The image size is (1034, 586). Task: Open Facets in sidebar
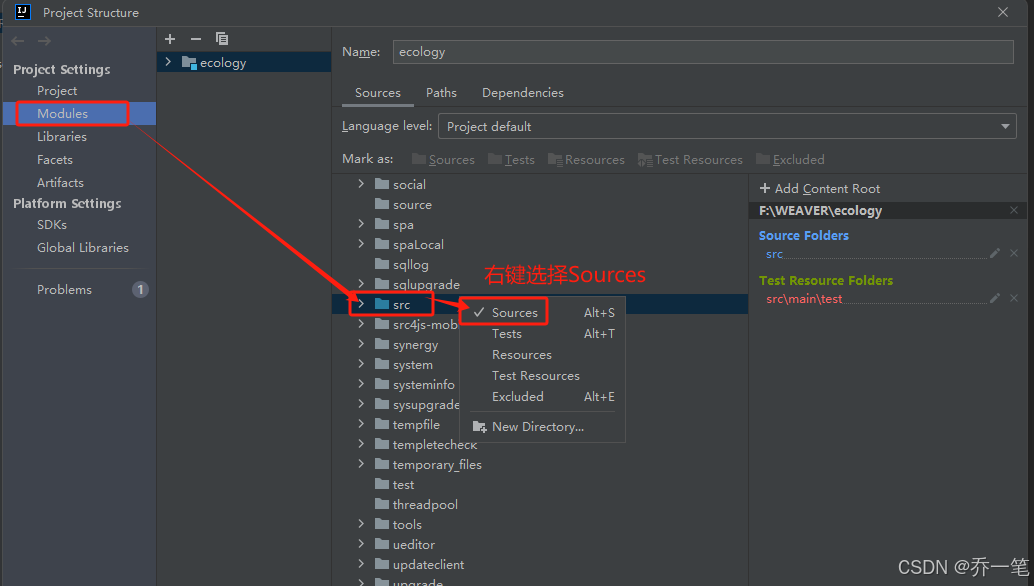point(55,160)
